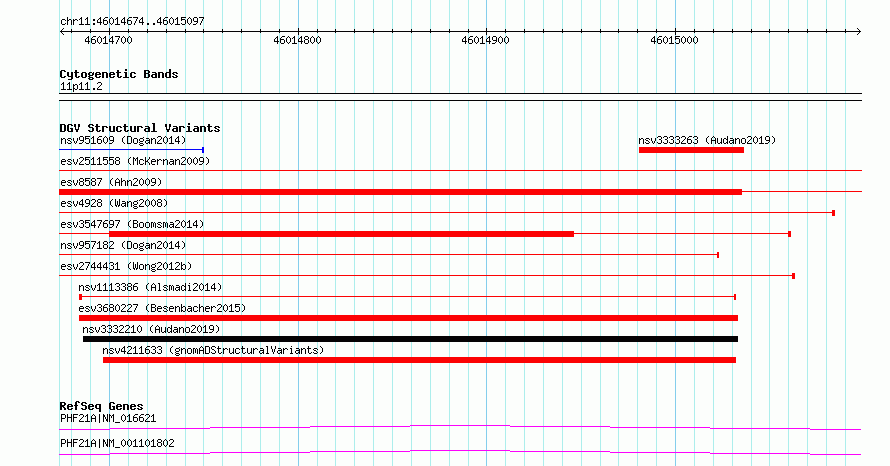Open the esv3547697 (Boomsma2014) variant label
Viewport: 890px width, 466px height.
pyautogui.click(x=132, y=224)
